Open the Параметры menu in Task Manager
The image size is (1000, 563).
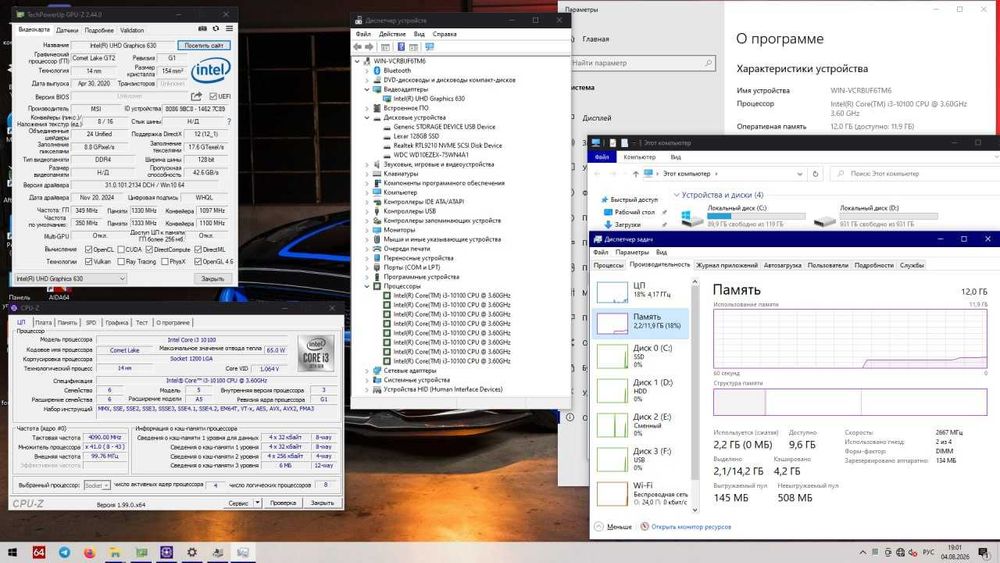tap(632, 252)
